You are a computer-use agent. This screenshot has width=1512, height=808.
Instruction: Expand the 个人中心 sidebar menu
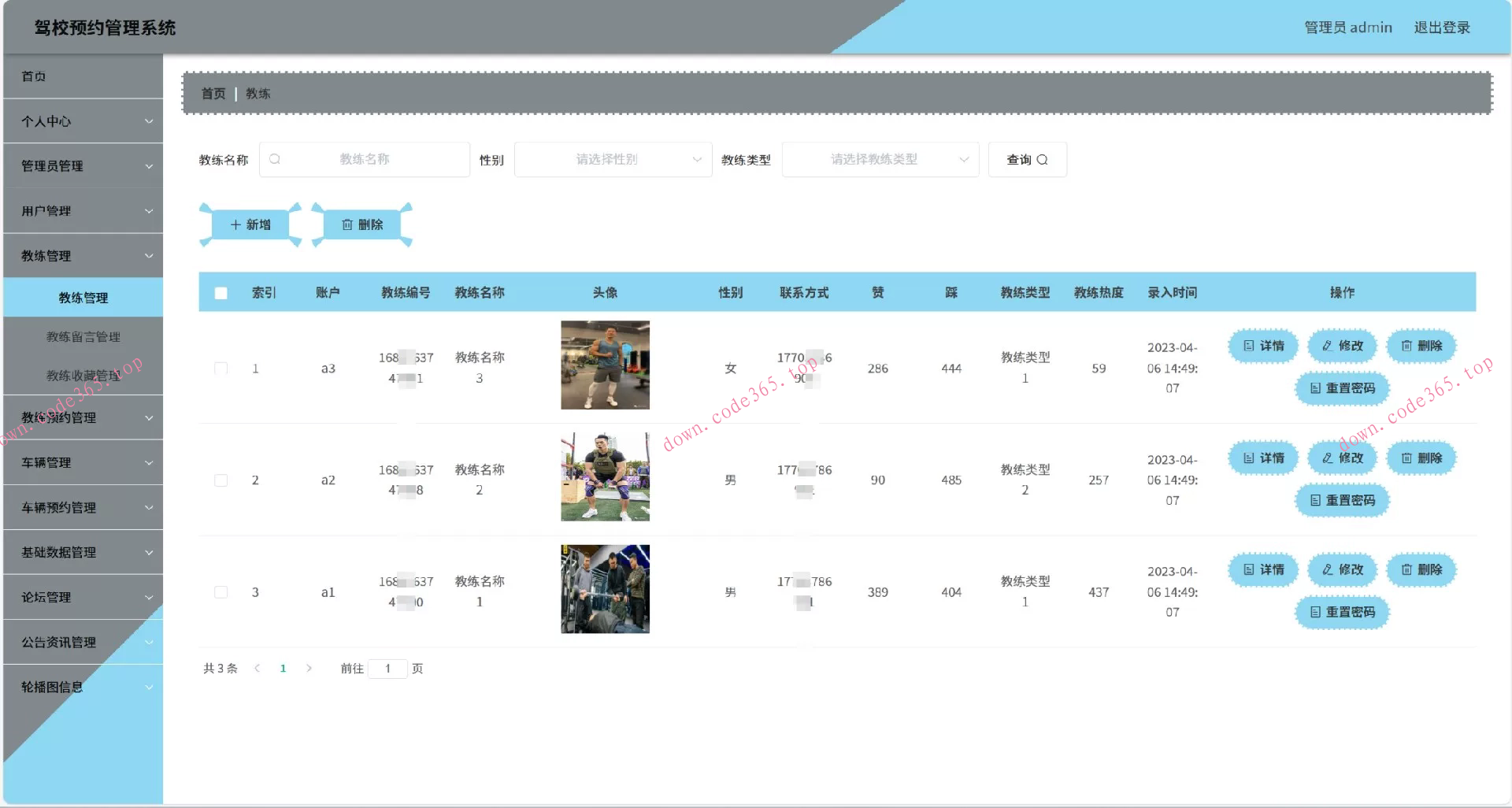click(83, 121)
